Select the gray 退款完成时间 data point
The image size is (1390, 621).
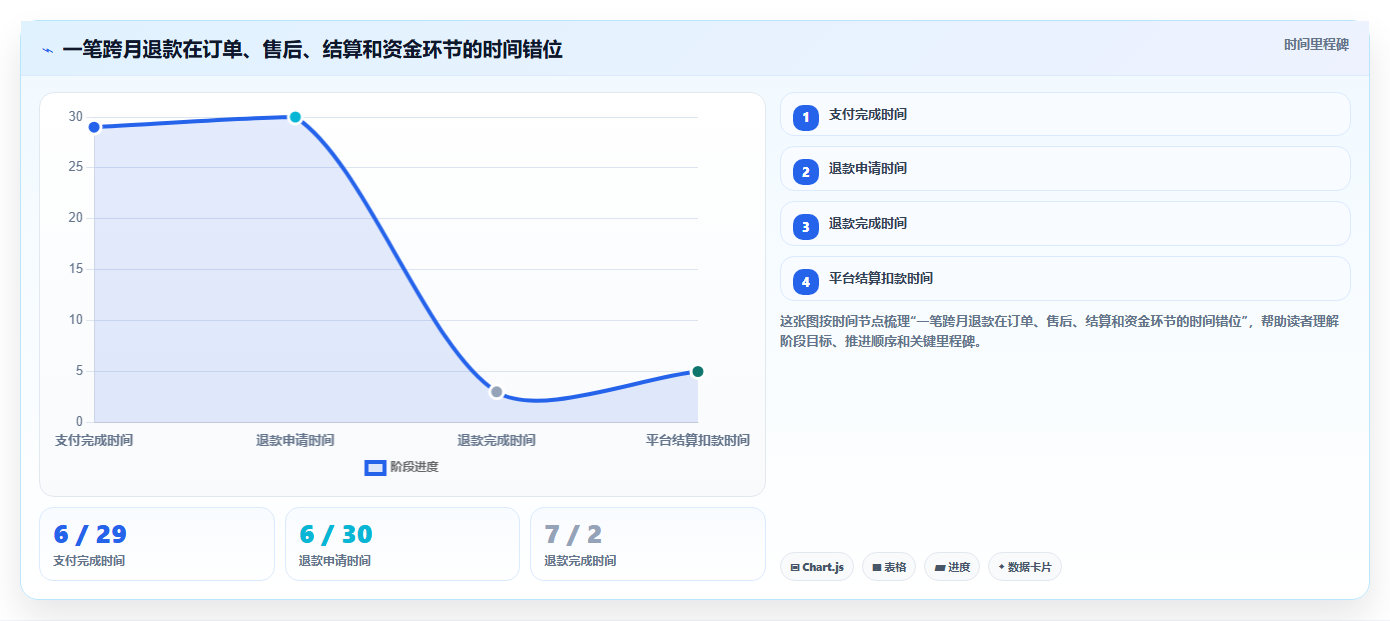coord(496,392)
